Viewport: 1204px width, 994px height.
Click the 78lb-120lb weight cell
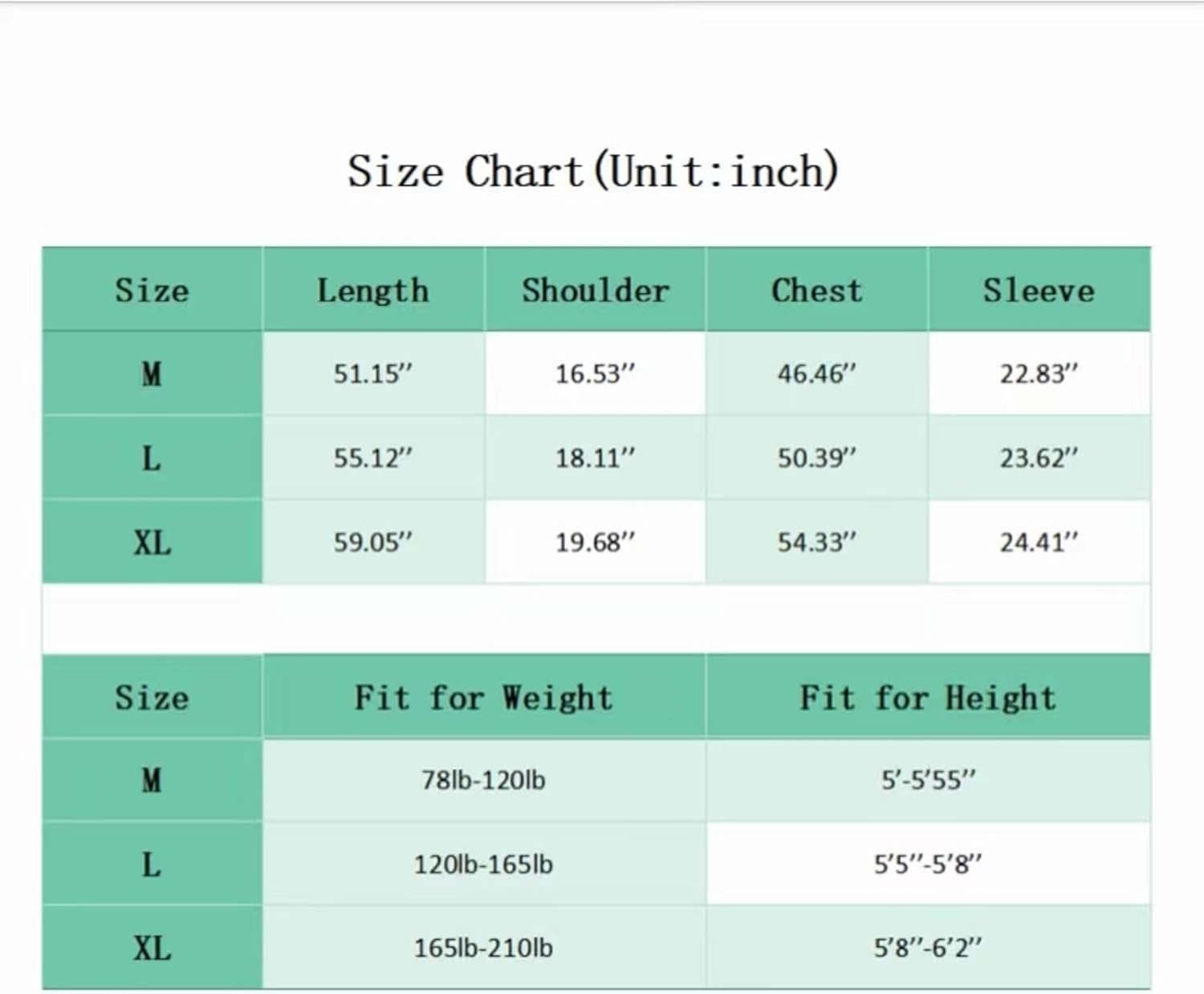(484, 780)
